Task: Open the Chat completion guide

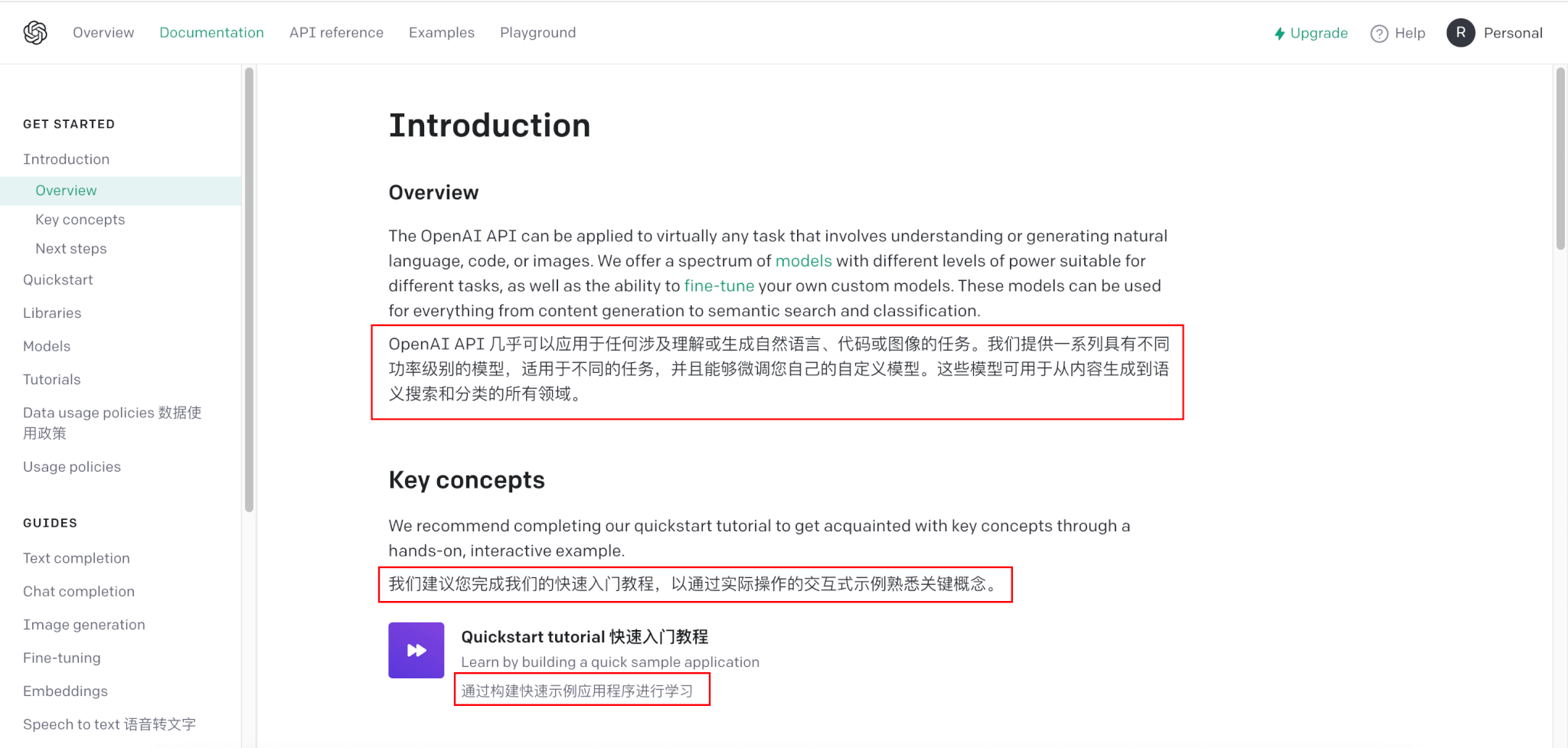Action: click(x=79, y=592)
